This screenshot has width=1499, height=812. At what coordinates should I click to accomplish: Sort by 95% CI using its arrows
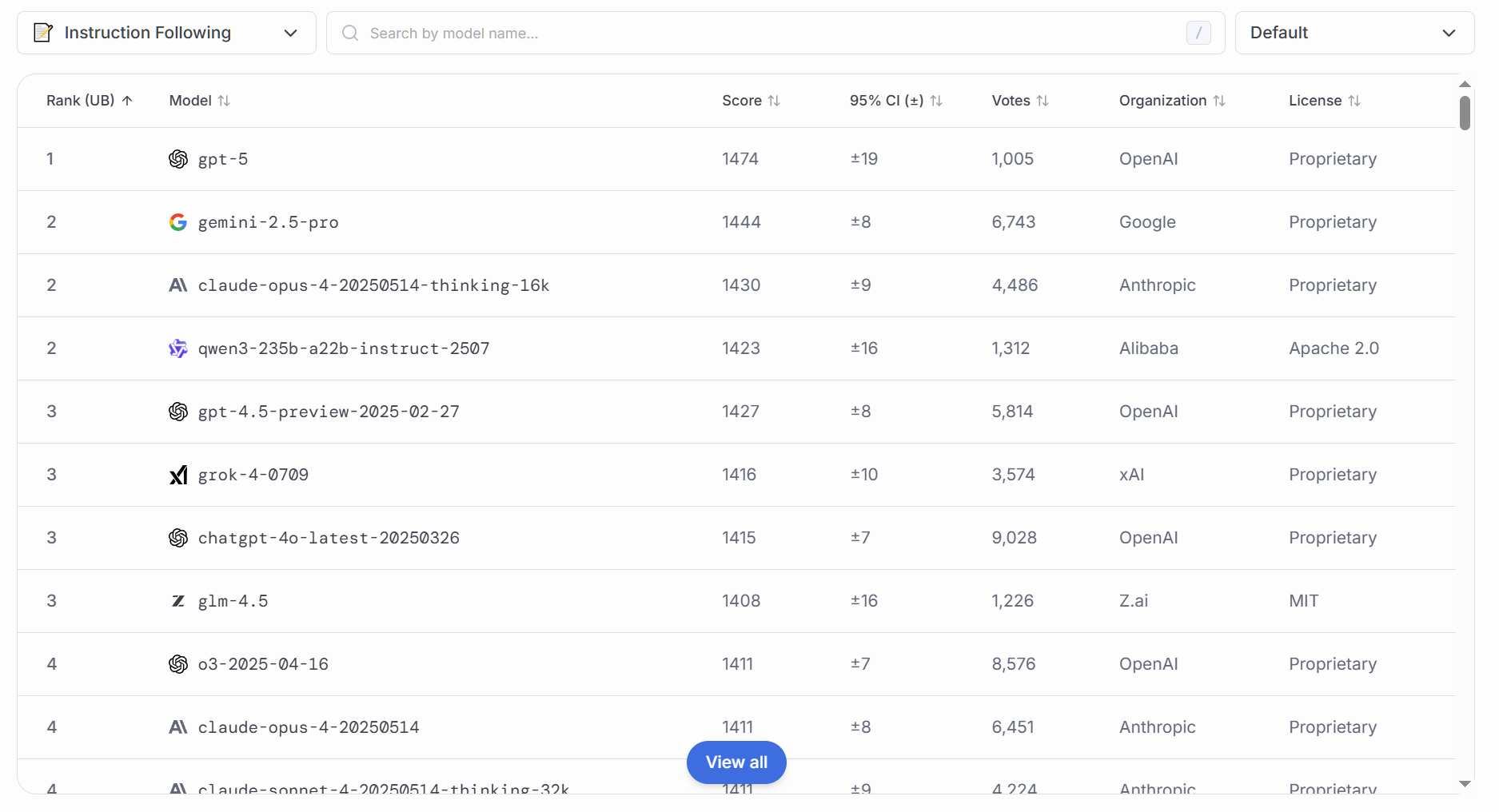(936, 101)
